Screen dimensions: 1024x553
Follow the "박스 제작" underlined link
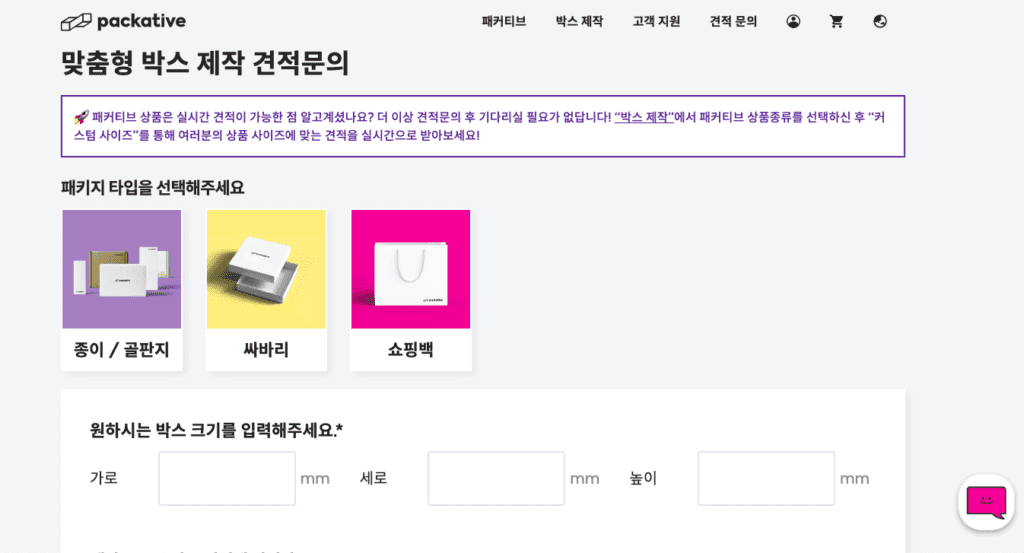643,118
